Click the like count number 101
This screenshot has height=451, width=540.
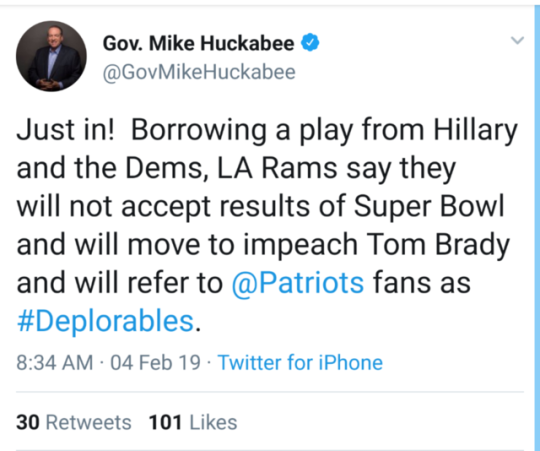pyautogui.click(x=165, y=422)
